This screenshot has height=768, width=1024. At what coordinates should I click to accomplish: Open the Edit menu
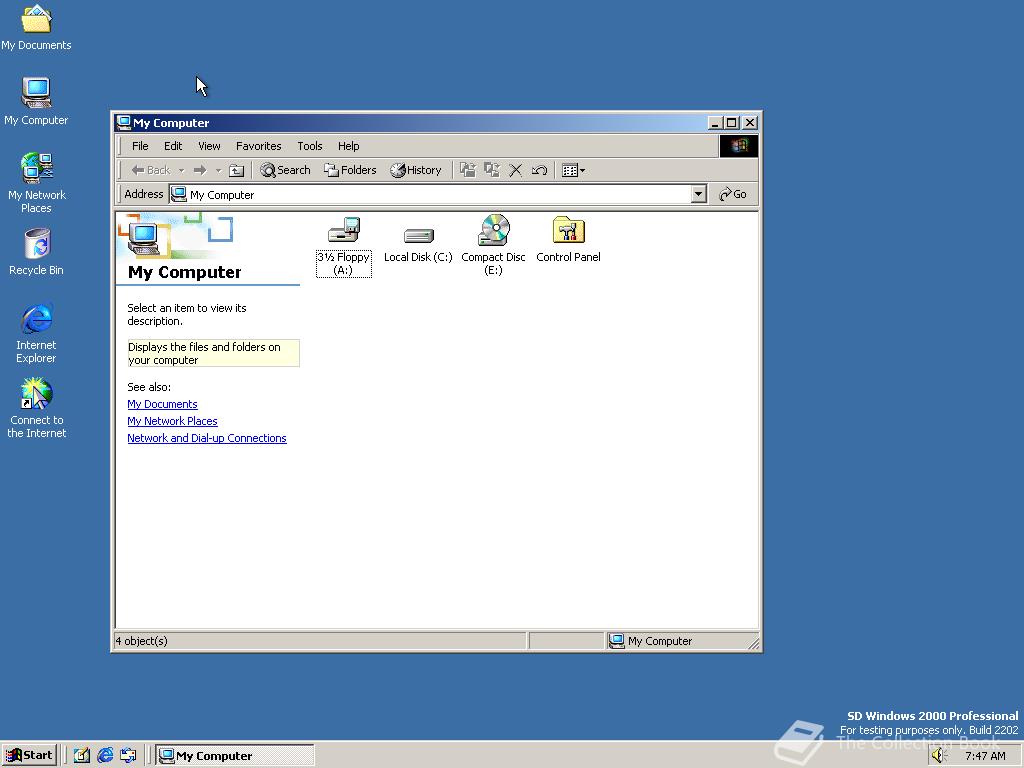tap(173, 146)
